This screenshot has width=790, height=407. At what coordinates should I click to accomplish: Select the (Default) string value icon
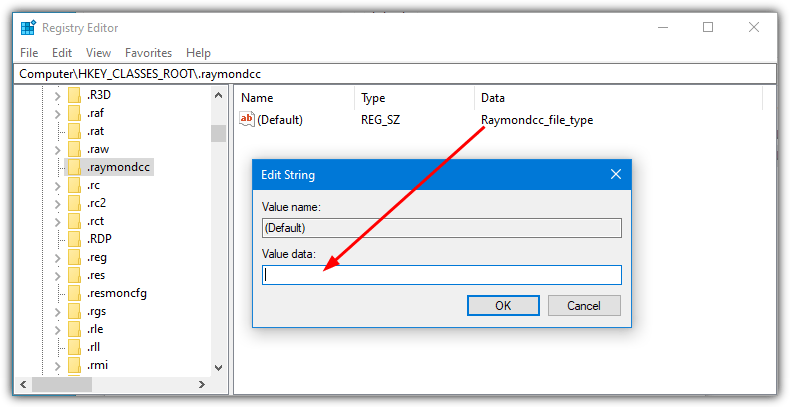(247, 119)
